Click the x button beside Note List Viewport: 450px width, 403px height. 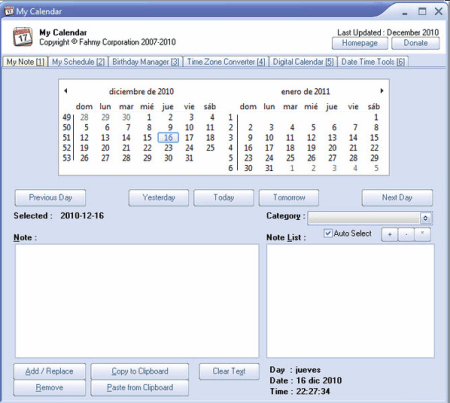(422, 234)
